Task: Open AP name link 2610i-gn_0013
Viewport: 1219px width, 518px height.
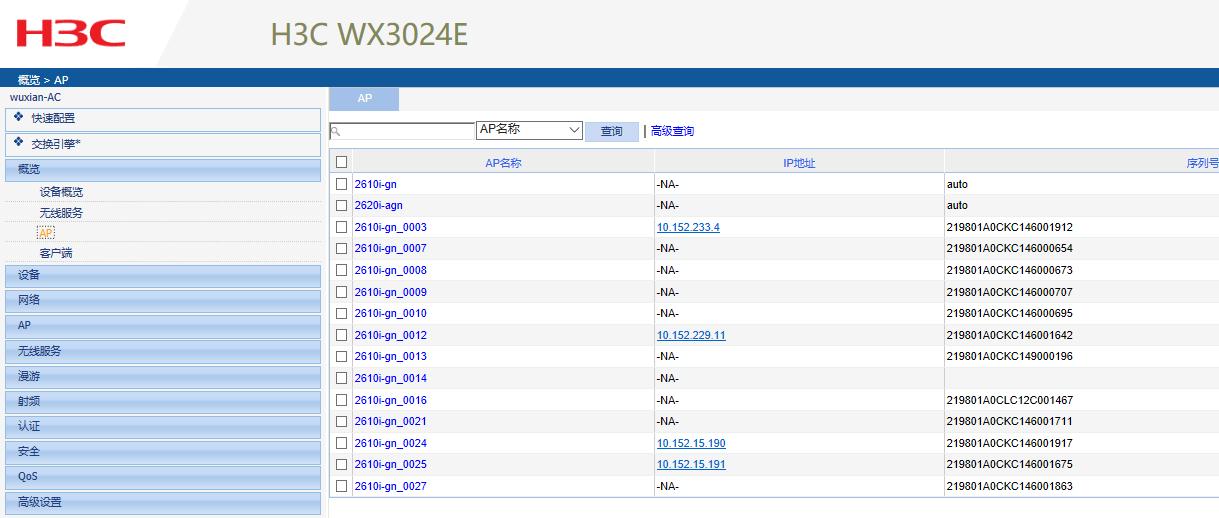Action: pyautogui.click(x=391, y=357)
